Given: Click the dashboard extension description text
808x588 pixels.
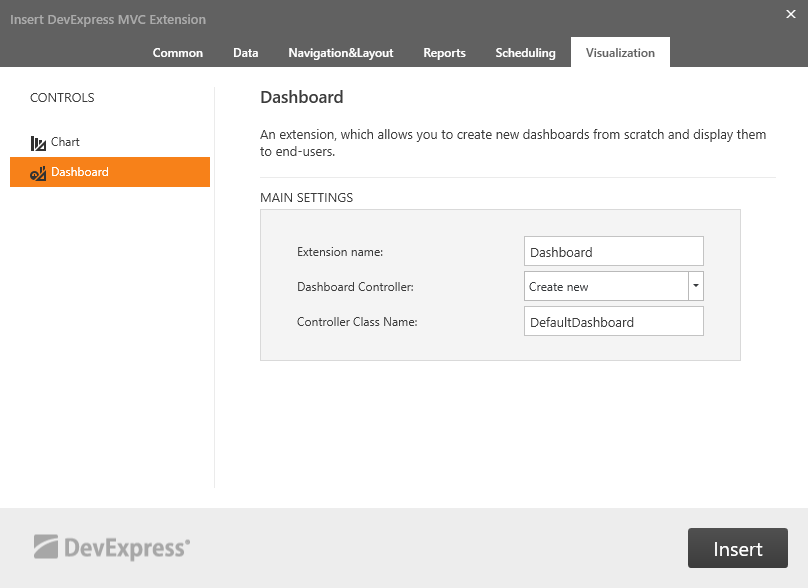Looking at the screenshot, I should click(513, 143).
